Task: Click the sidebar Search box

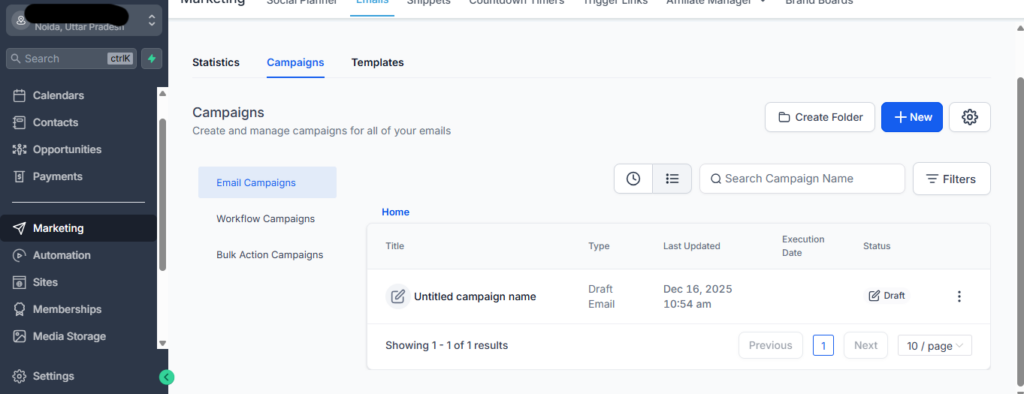Action: pyautogui.click(x=71, y=59)
